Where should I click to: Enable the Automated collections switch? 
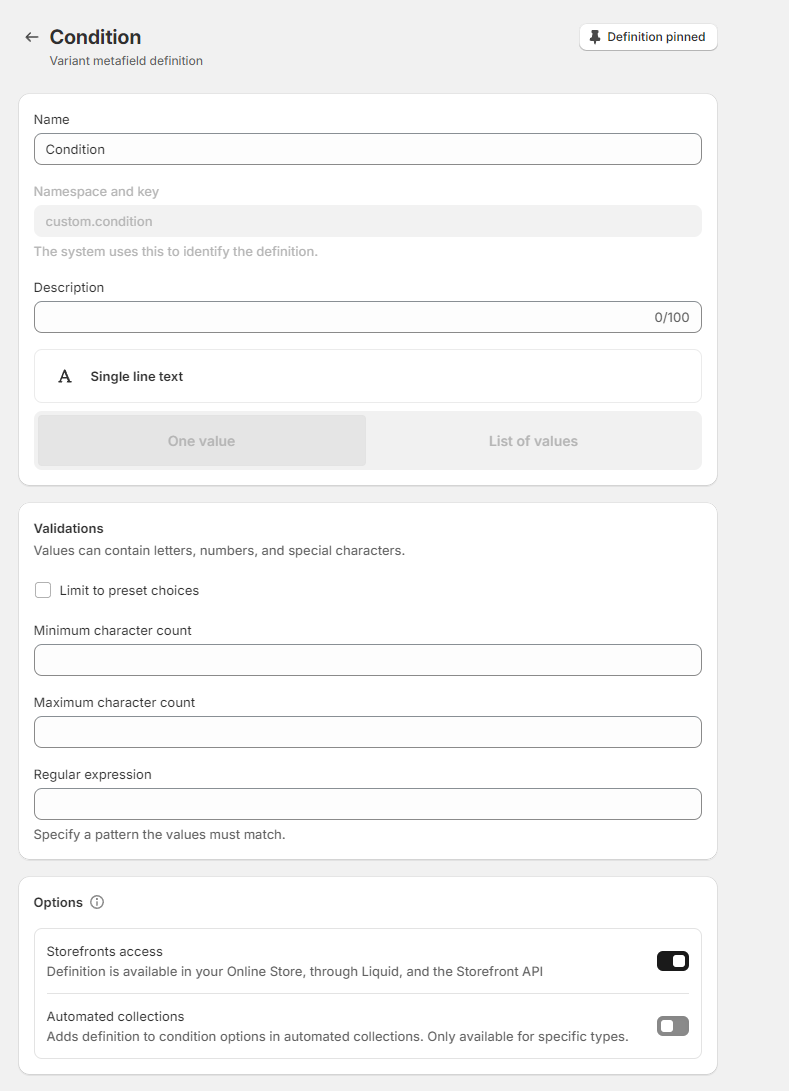[673, 1026]
